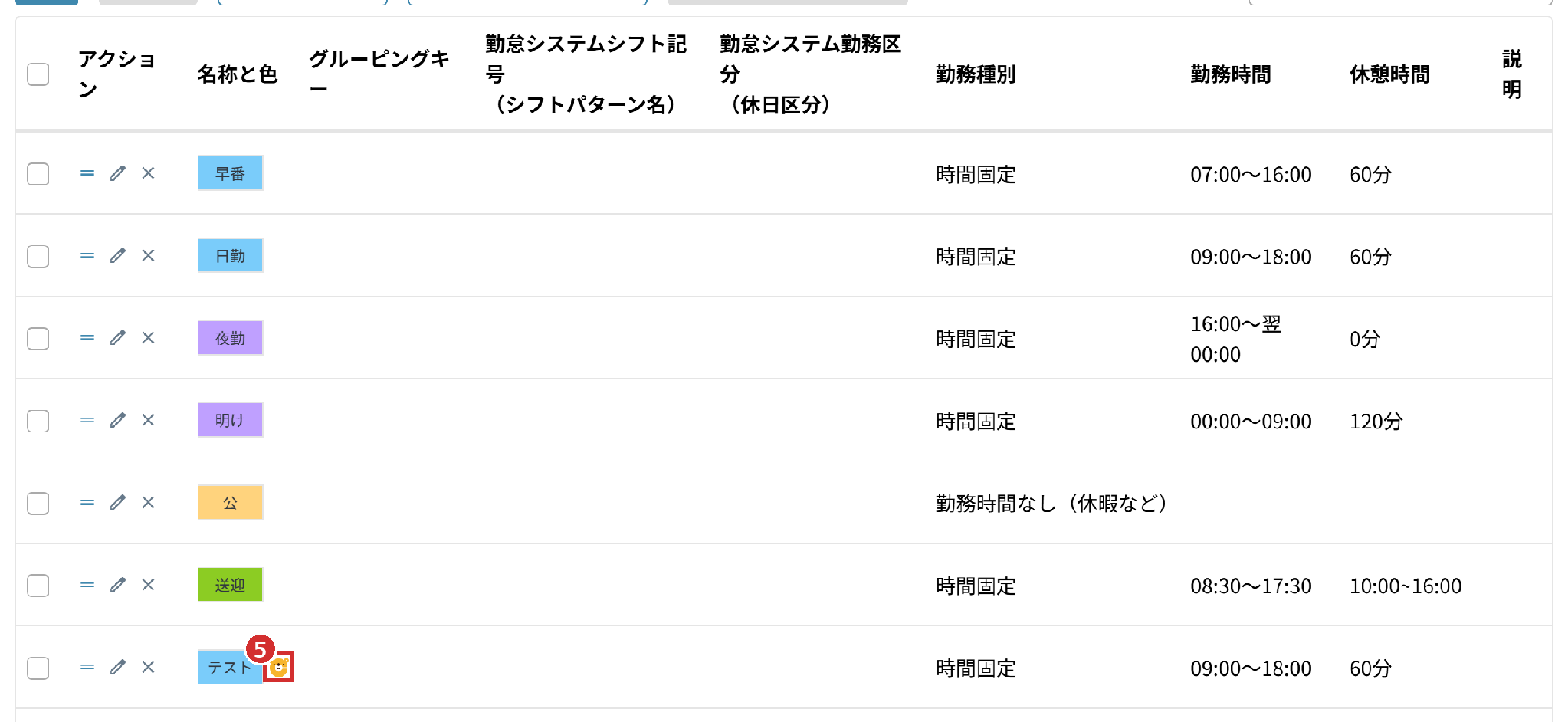Delete the 日勤 shift row

(x=149, y=255)
